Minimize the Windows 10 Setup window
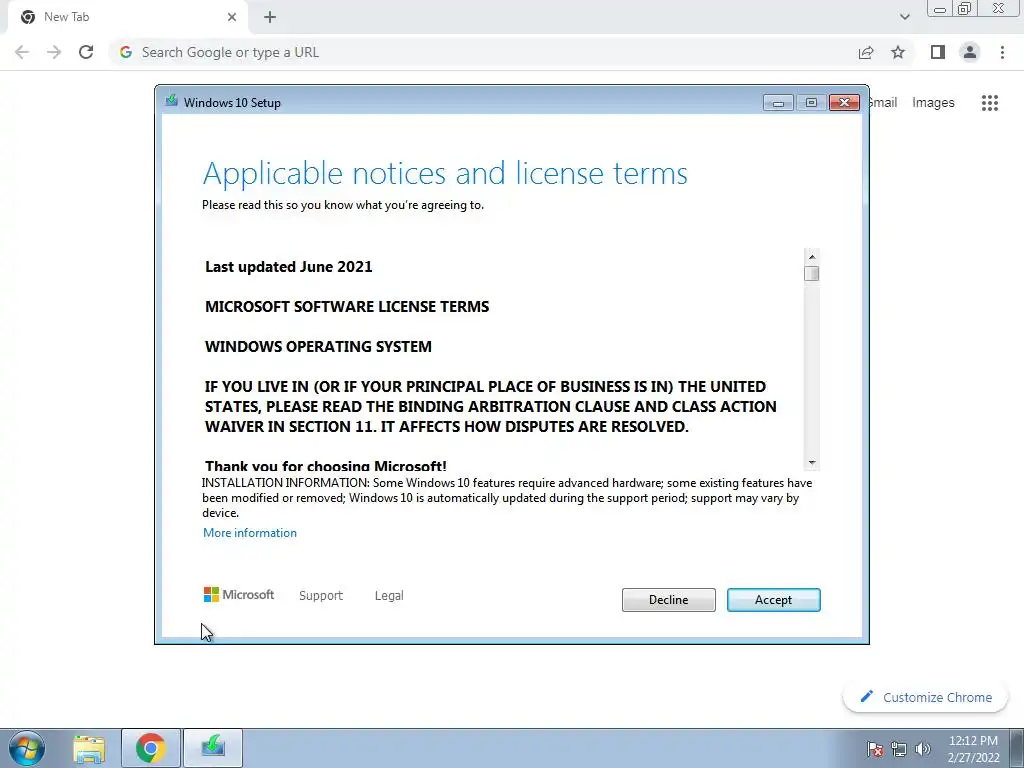 pyautogui.click(x=778, y=103)
